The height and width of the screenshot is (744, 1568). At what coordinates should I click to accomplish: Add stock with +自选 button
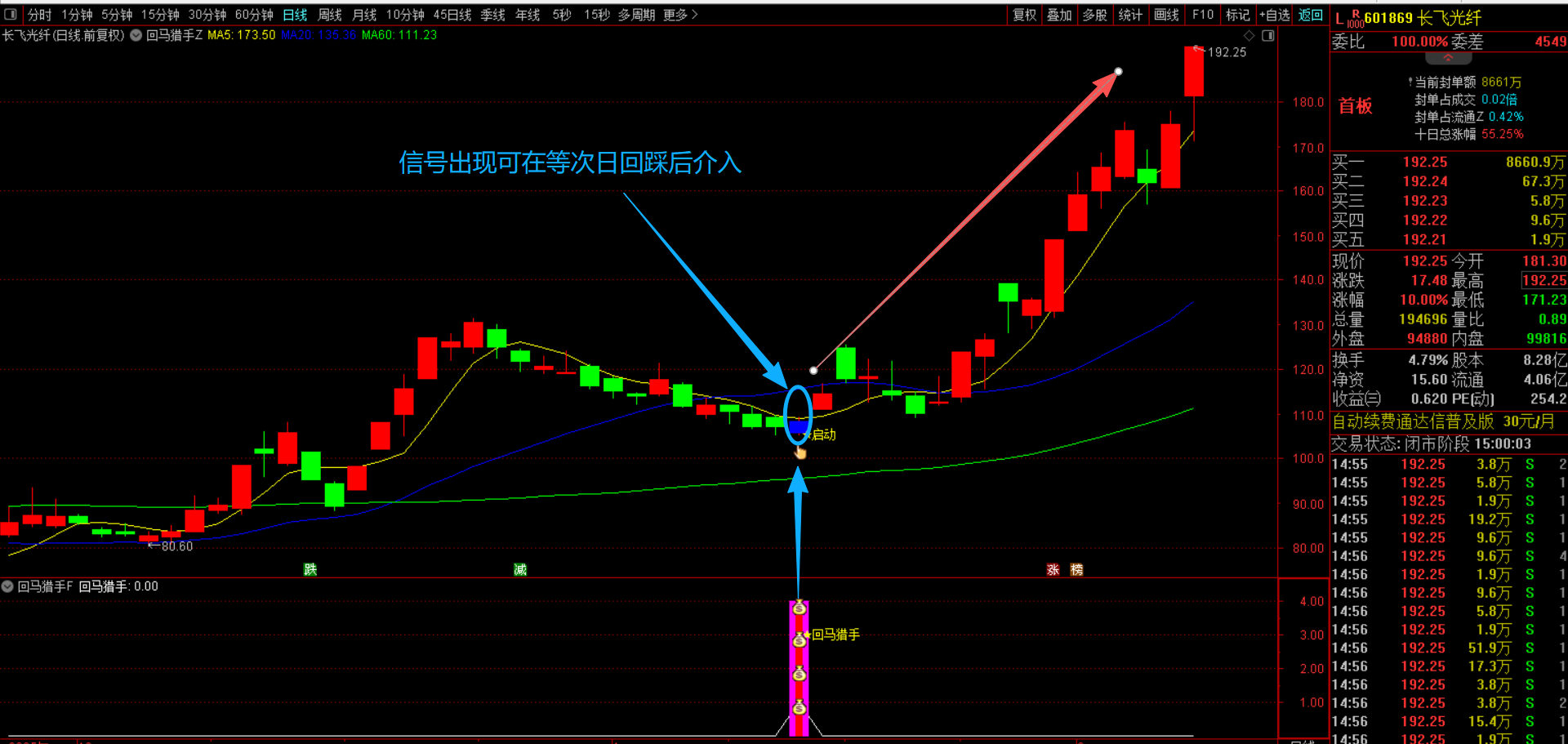pos(1275,15)
